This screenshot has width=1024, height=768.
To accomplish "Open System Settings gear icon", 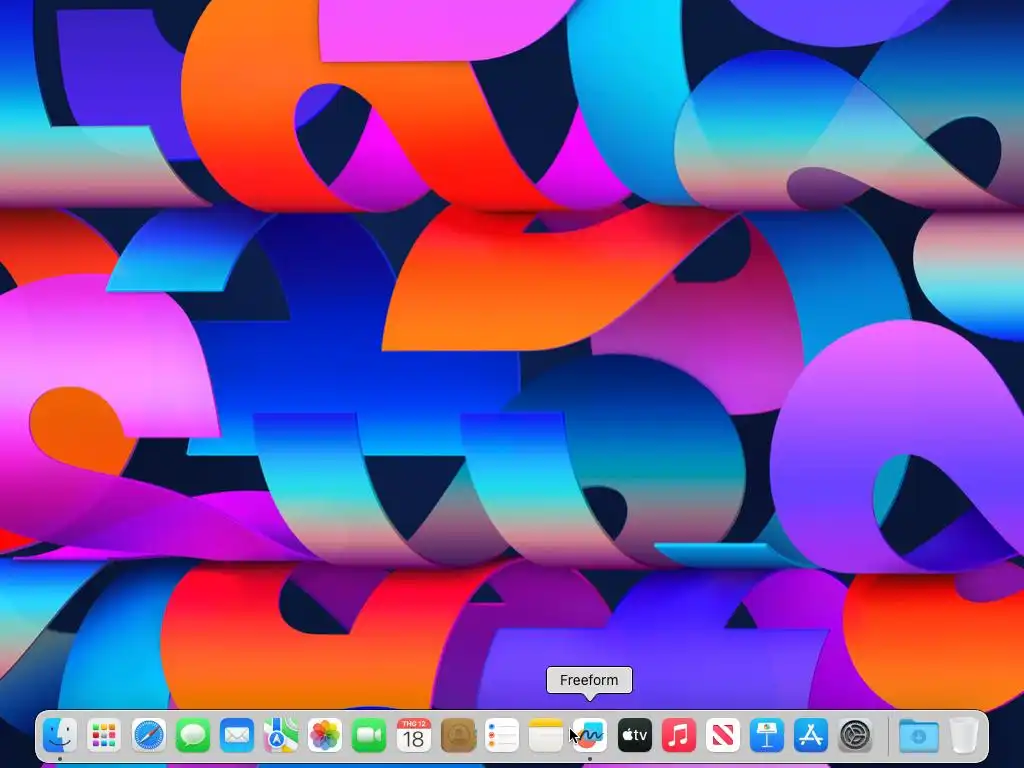I will click(855, 735).
